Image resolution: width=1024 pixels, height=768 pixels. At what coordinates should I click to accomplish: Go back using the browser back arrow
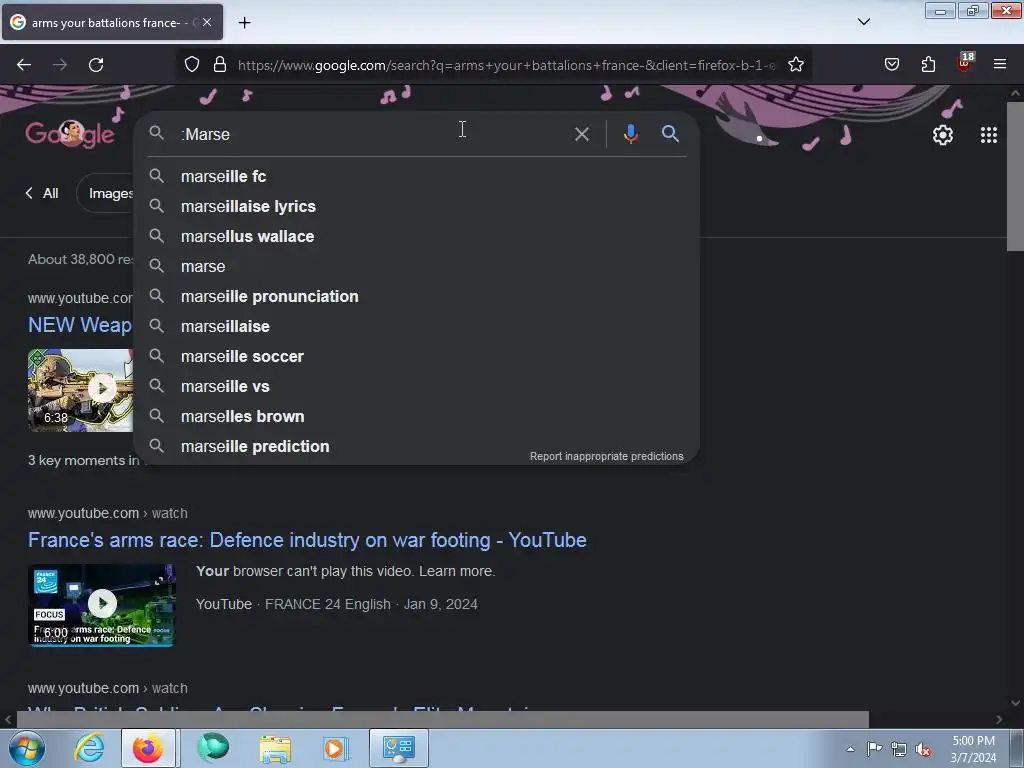pos(24,65)
